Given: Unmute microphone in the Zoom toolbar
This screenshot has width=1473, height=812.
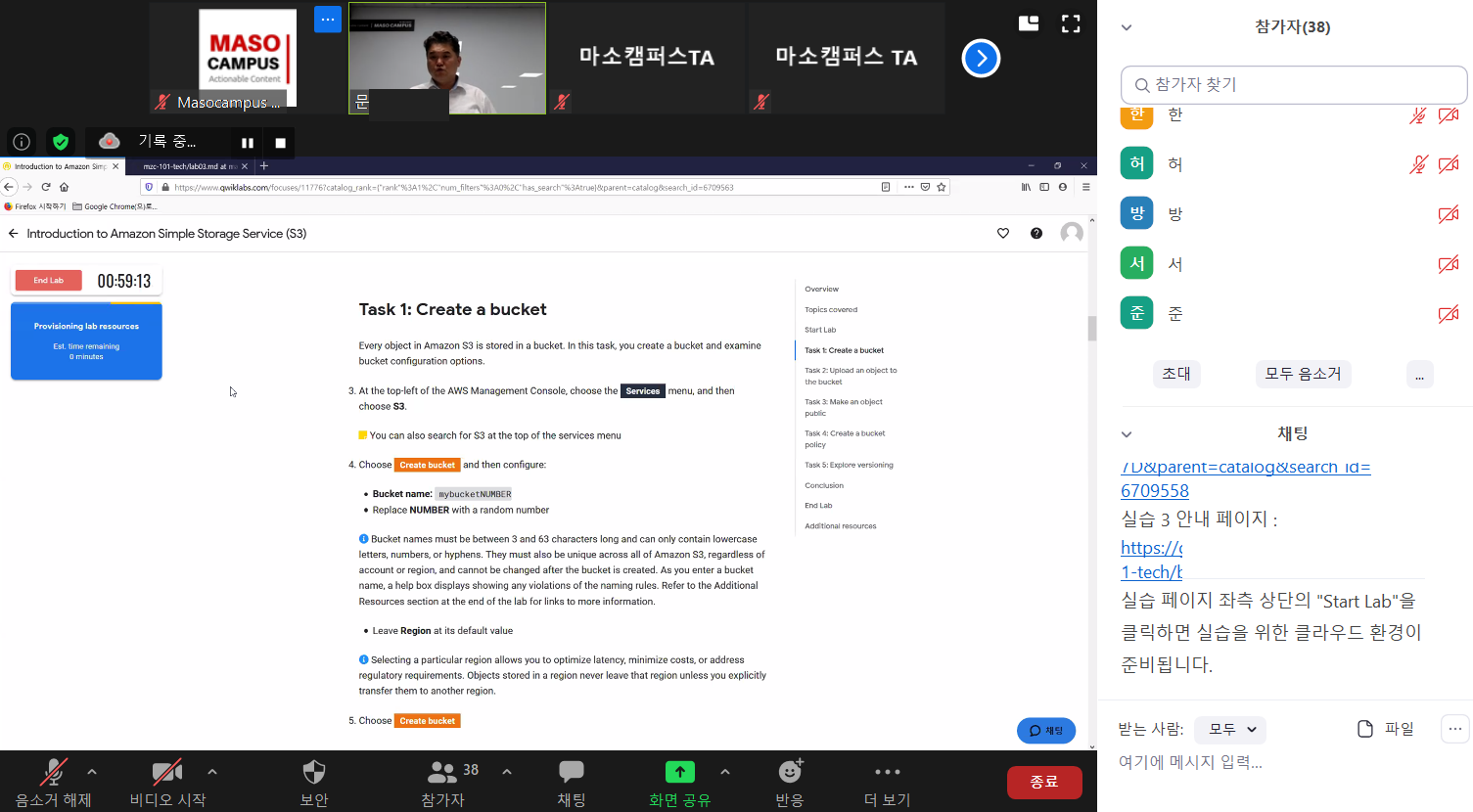Looking at the screenshot, I should click(53, 773).
